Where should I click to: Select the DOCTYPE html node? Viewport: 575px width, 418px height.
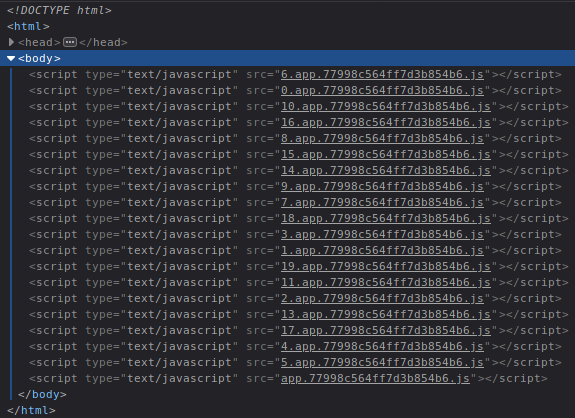point(59,10)
